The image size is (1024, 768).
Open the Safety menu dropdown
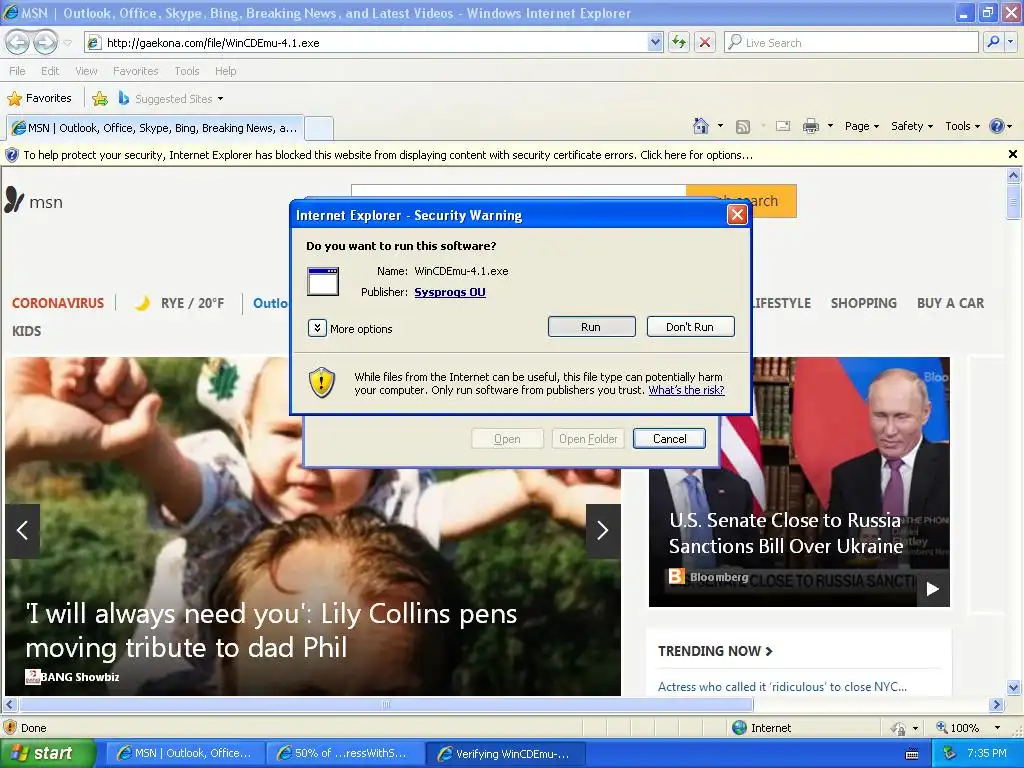coord(912,126)
